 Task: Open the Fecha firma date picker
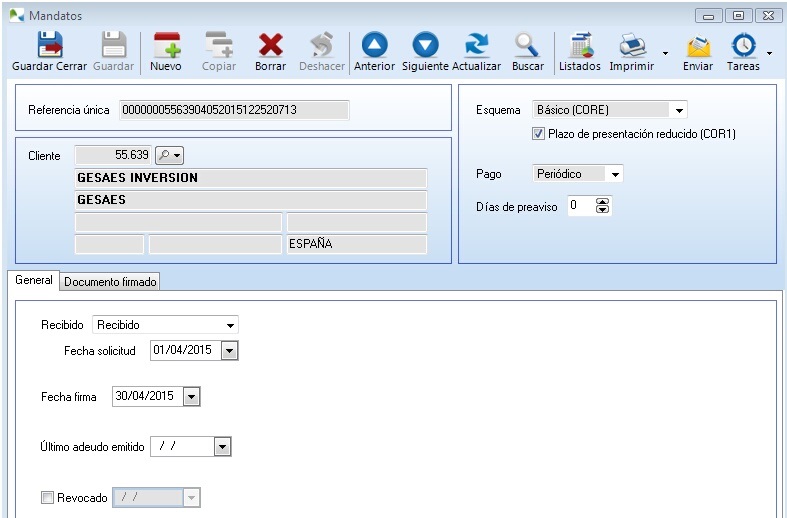(192, 397)
